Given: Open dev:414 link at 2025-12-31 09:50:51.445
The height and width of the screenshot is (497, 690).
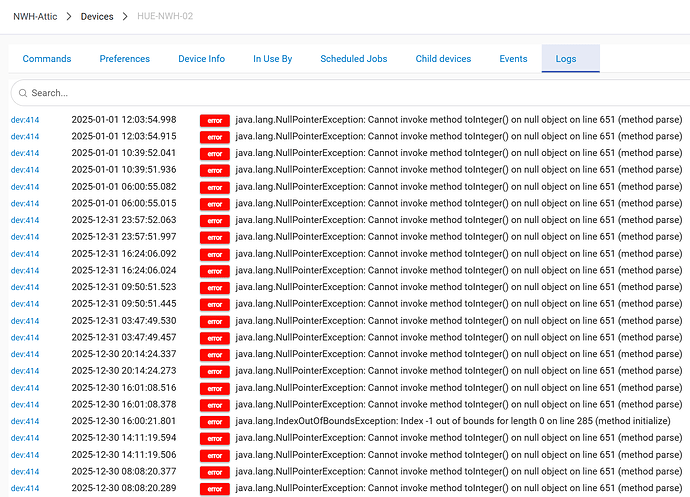Looking at the screenshot, I should [x=25, y=304].
